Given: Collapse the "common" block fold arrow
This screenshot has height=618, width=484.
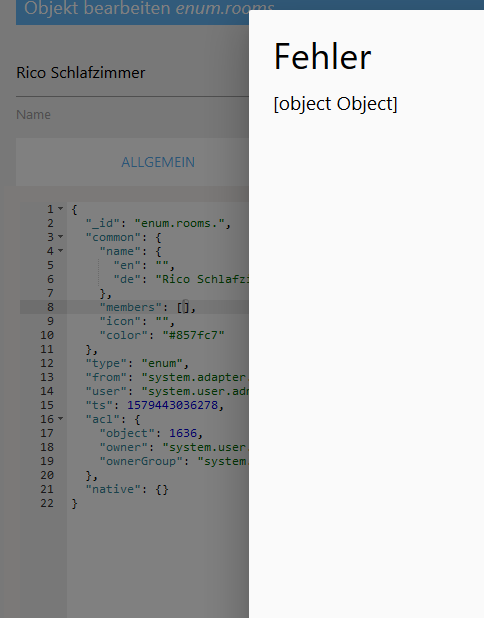Looking at the screenshot, I should [x=61, y=237].
